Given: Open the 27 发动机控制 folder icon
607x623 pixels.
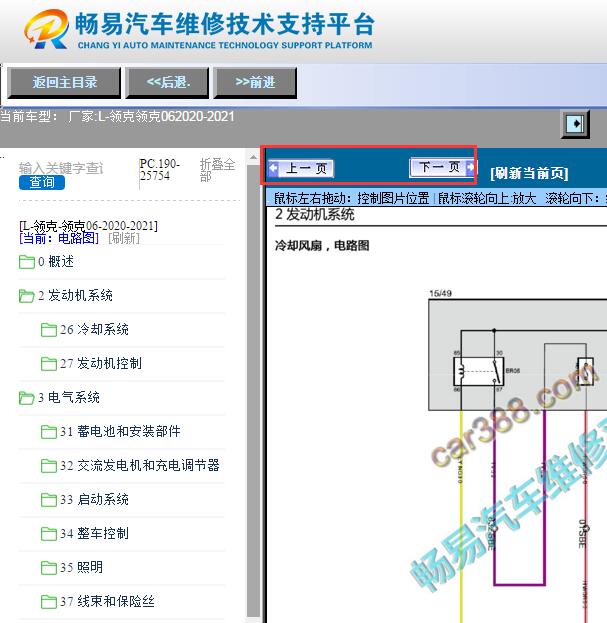Looking at the screenshot, I should [x=49, y=364].
